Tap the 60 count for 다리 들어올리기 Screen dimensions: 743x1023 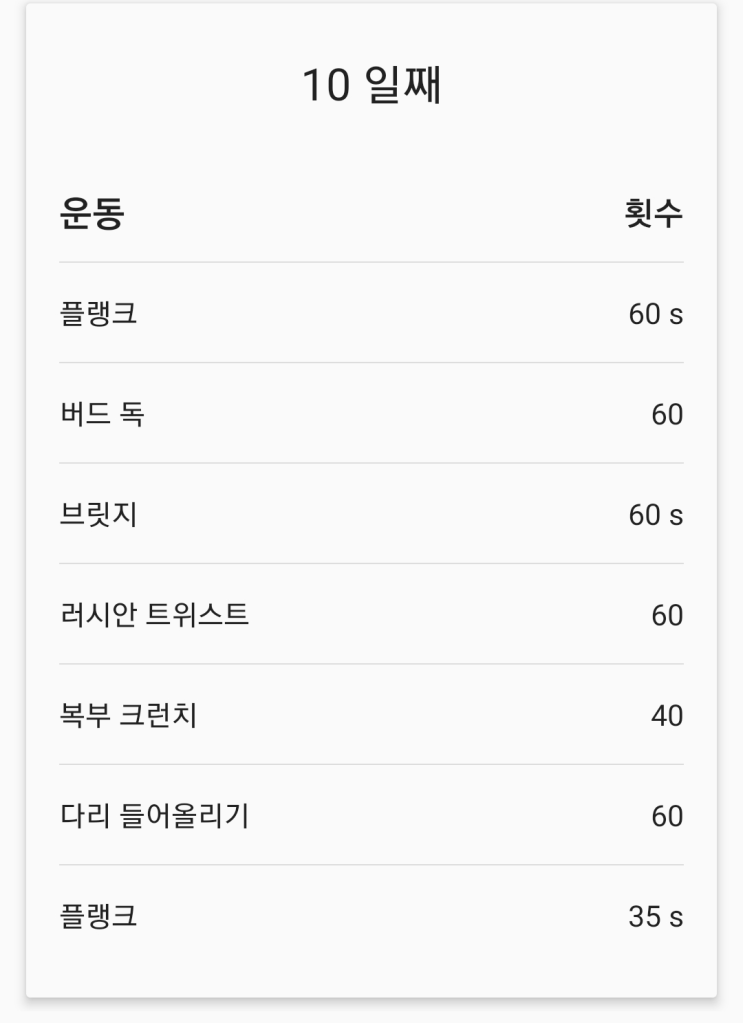pyautogui.click(x=667, y=817)
